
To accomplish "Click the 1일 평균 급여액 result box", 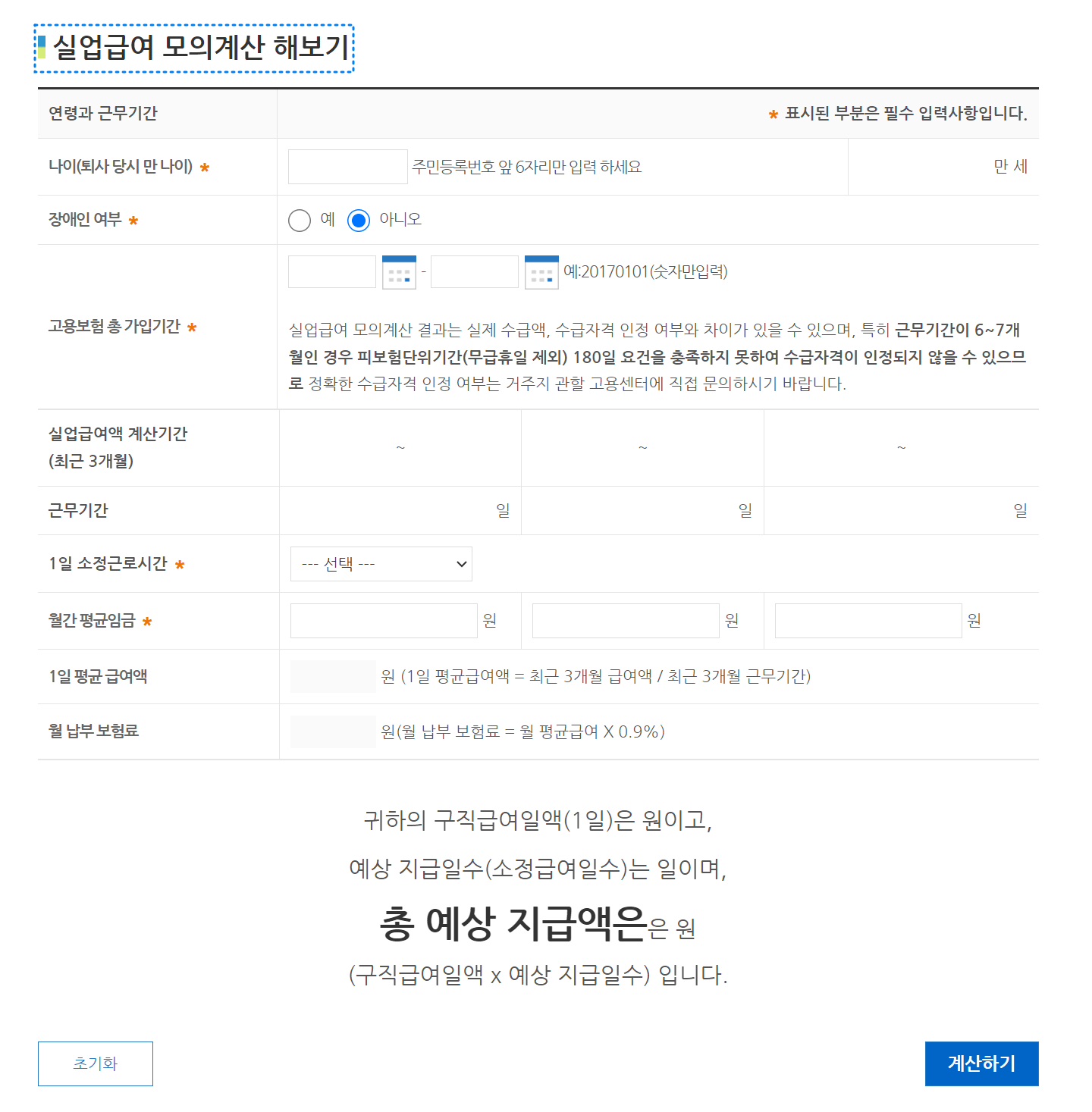I will [333, 676].
